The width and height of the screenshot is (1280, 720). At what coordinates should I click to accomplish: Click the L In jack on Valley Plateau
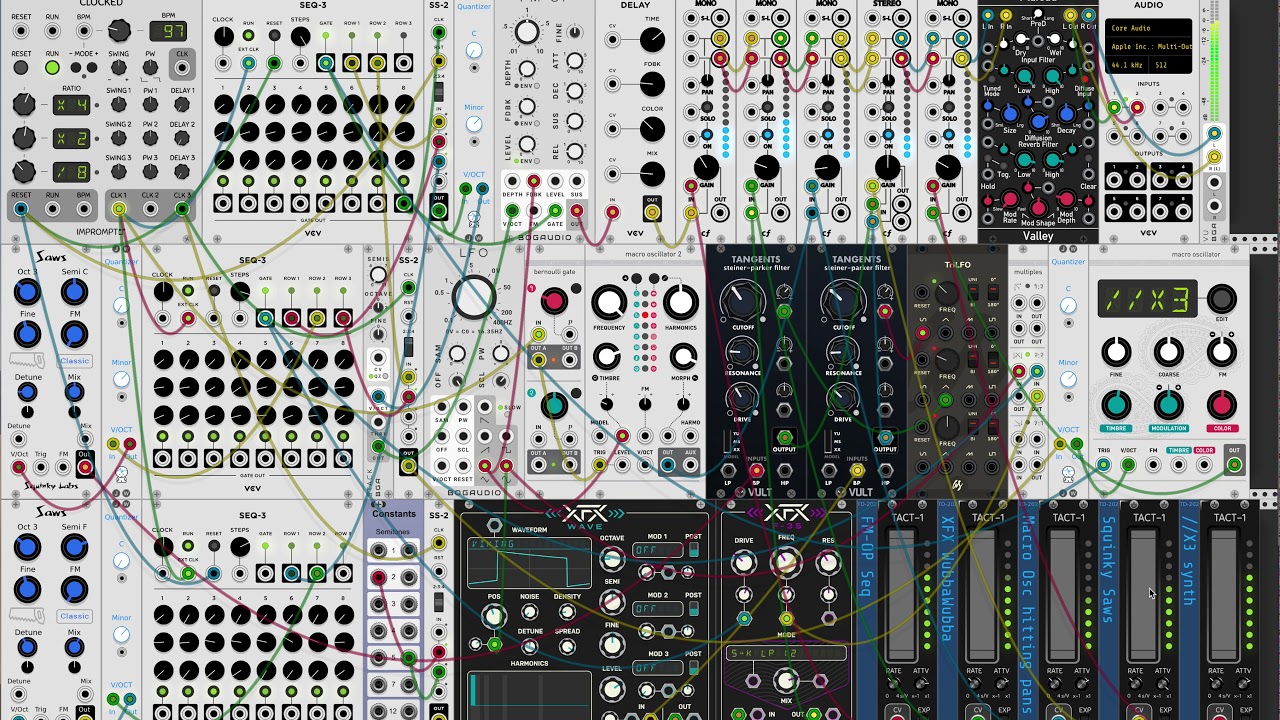coord(988,16)
